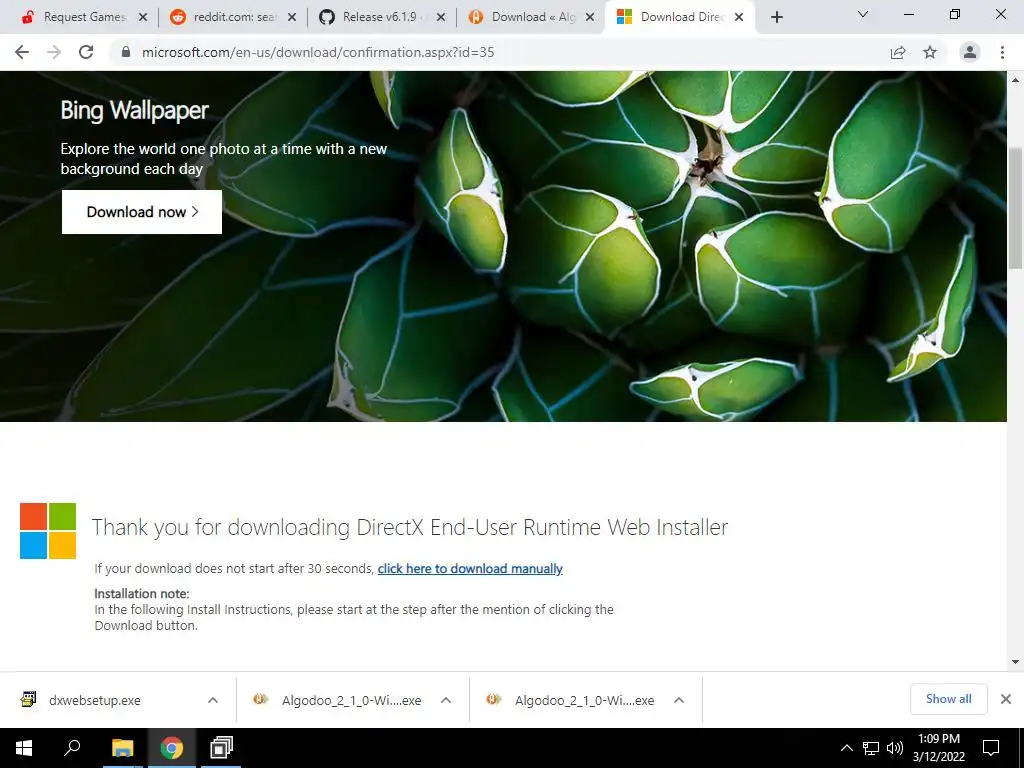Click the Chrome taskbar icon

172,748
